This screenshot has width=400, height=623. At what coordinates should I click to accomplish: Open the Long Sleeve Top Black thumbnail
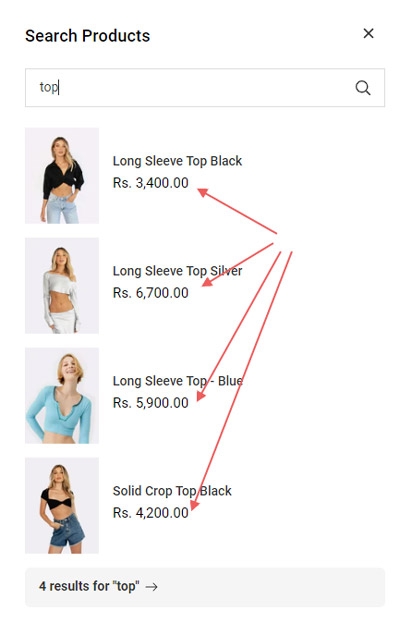(62, 176)
